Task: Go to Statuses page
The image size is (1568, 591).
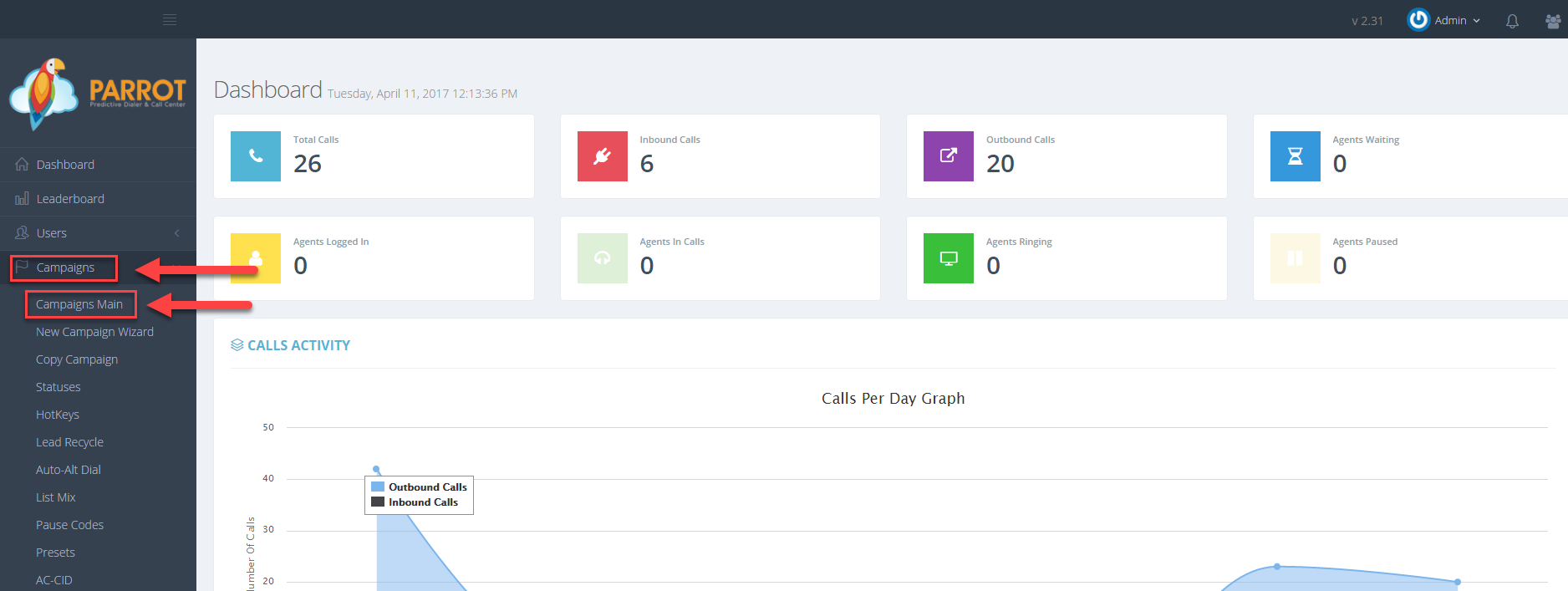Action: [x=59, y=387]
